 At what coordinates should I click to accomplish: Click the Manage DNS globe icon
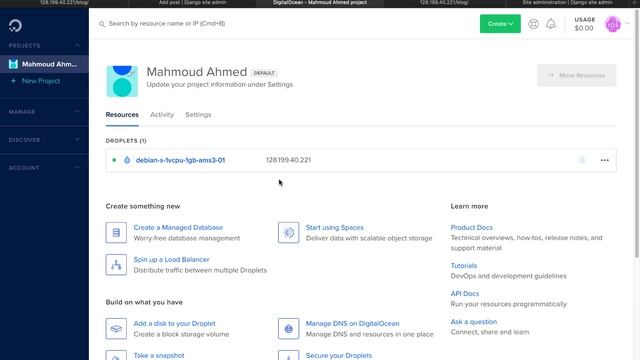[289, 329]
